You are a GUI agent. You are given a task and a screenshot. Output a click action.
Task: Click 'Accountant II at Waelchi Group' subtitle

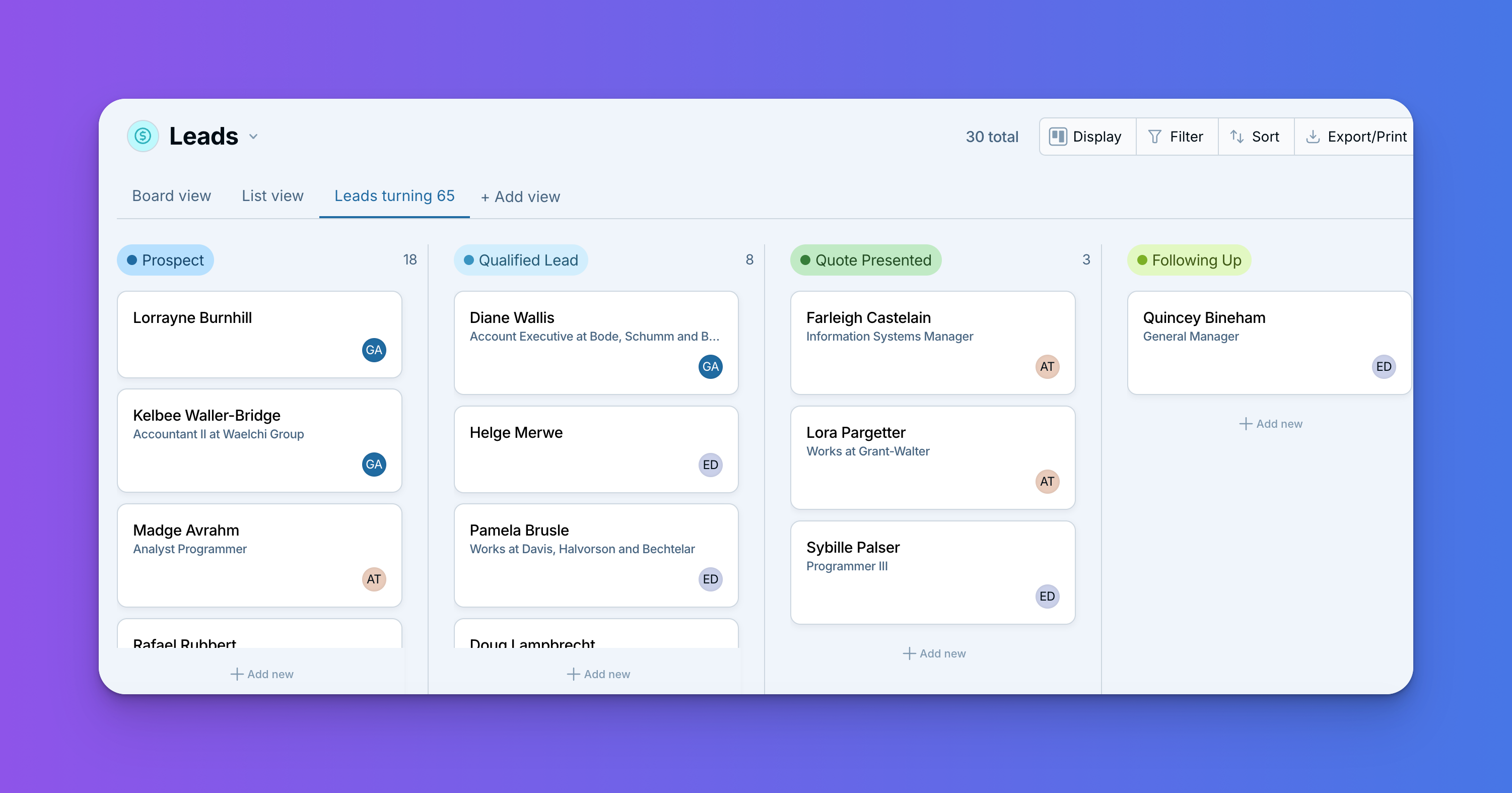tap(219, 434)
